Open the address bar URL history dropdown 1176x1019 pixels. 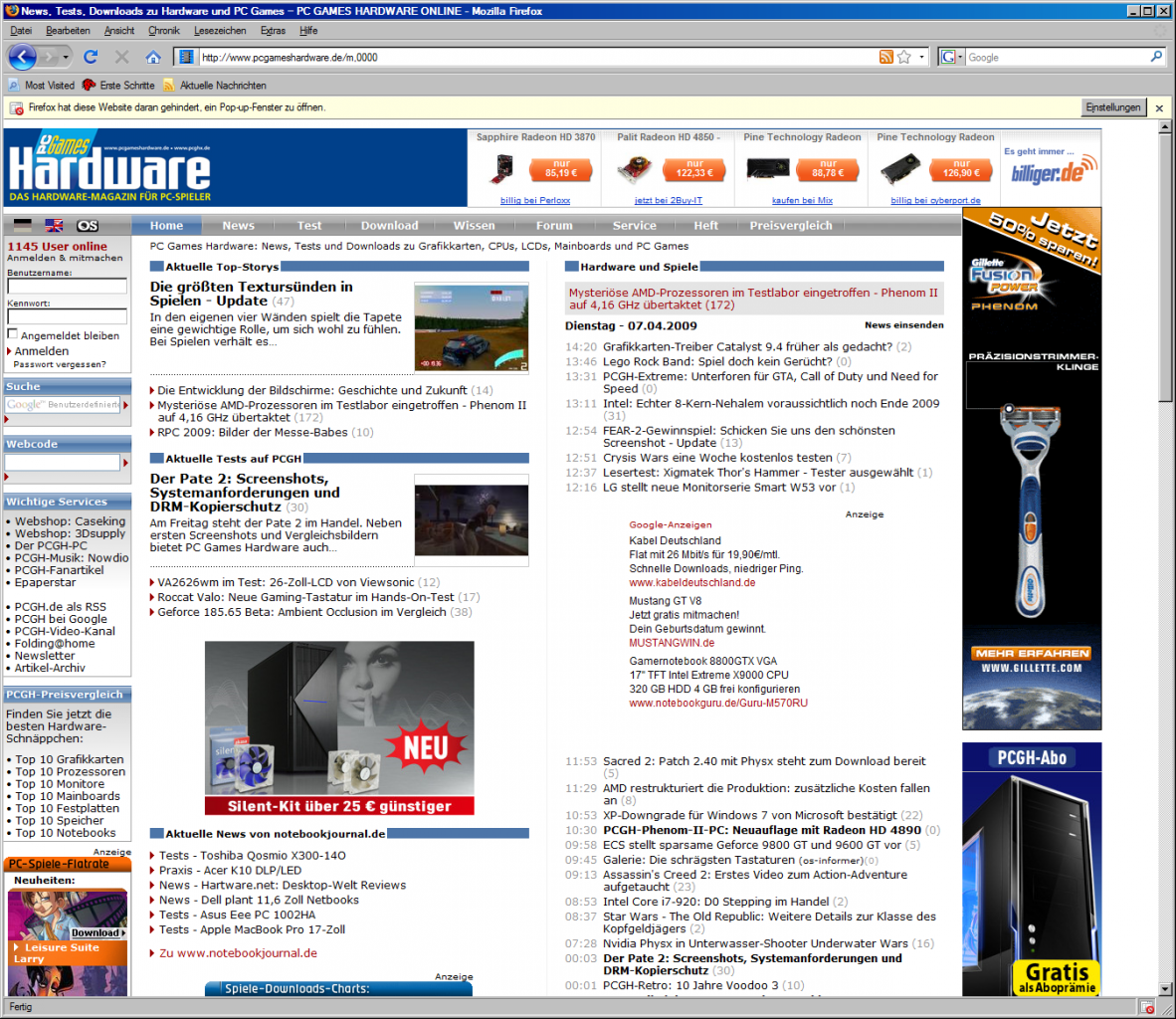point(921,57)
